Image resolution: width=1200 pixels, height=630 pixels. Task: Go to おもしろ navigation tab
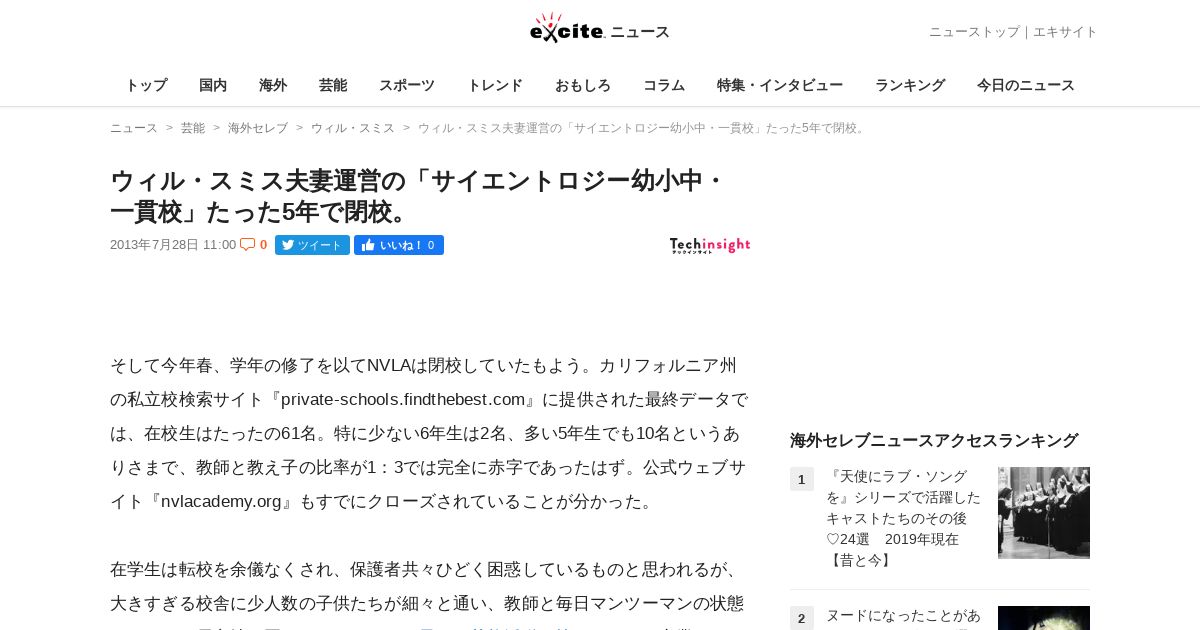pyautogui.click(x=583, y=85)
